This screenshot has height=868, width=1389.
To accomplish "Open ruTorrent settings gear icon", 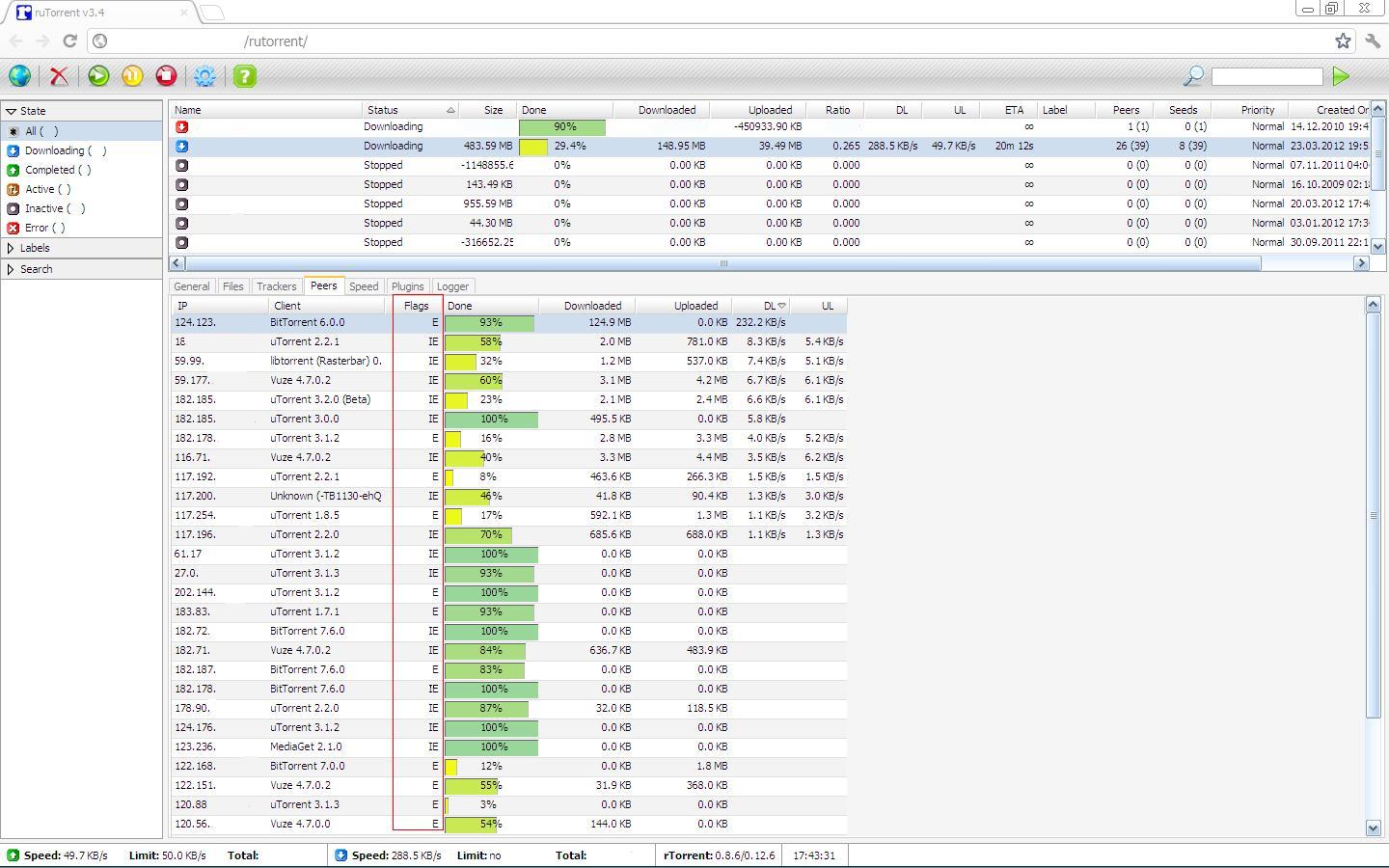I will coord(204,76).
